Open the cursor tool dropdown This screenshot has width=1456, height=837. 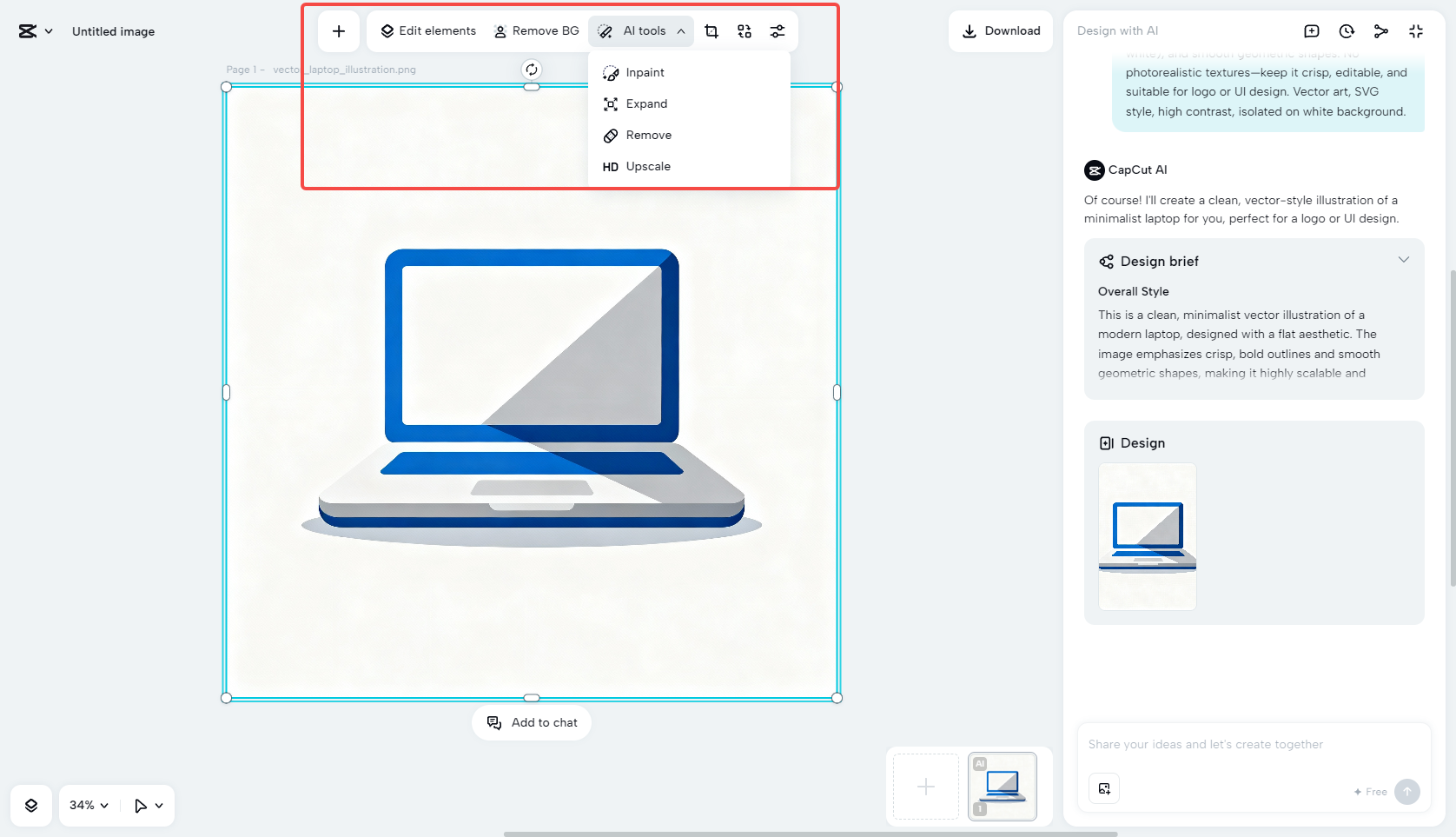point(148,805)
